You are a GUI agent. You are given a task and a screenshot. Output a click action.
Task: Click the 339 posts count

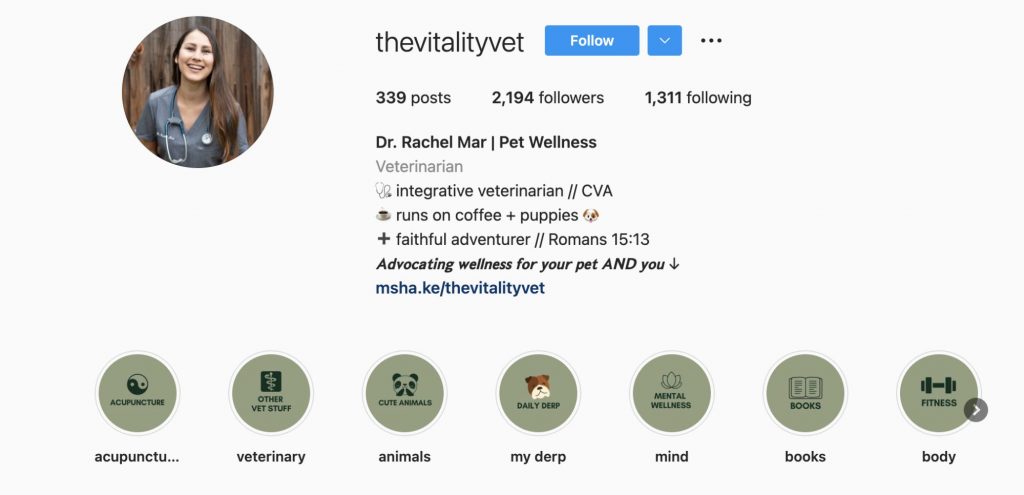coord(413,98)
